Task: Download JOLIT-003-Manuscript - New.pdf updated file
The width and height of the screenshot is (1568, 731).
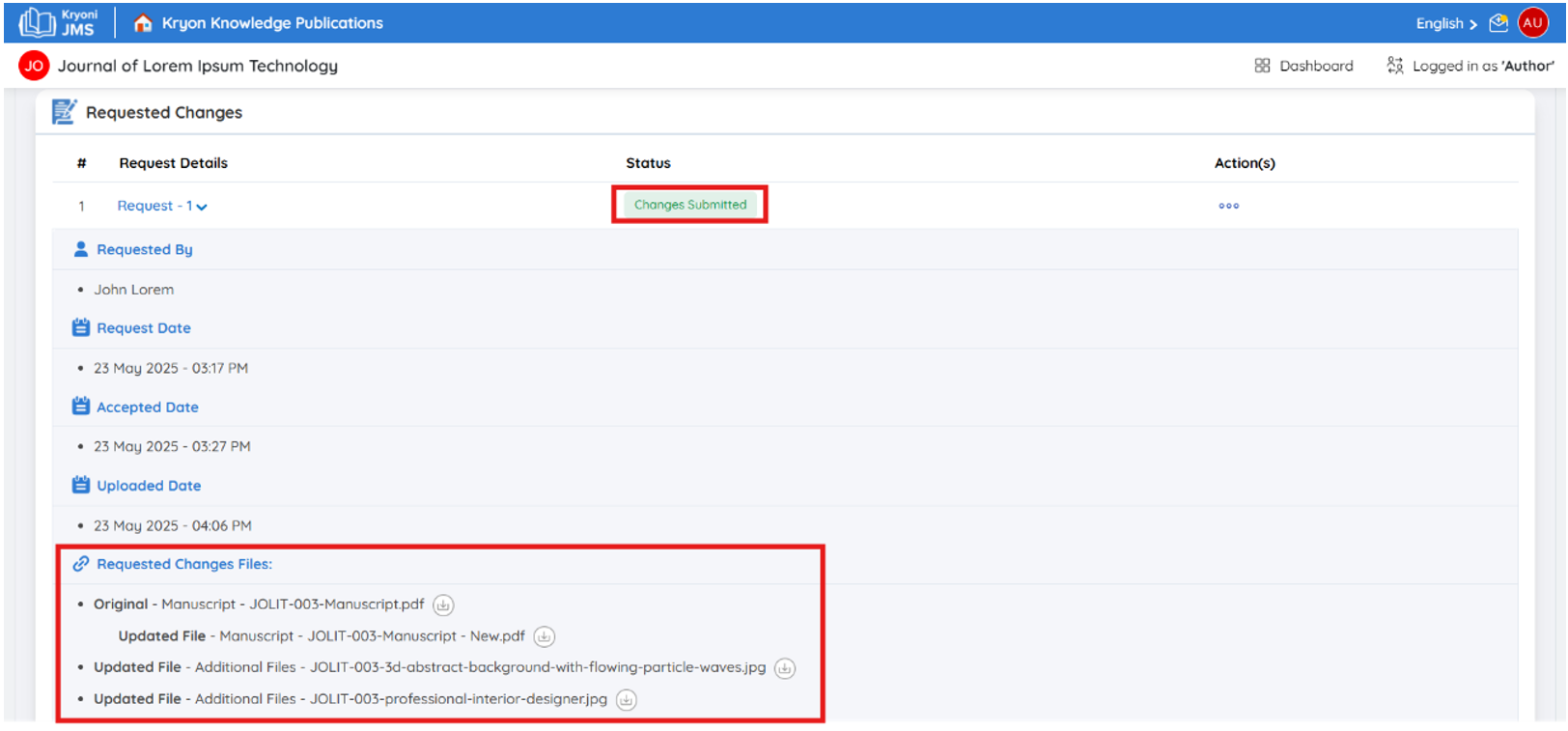Action: tap(545, 636)
